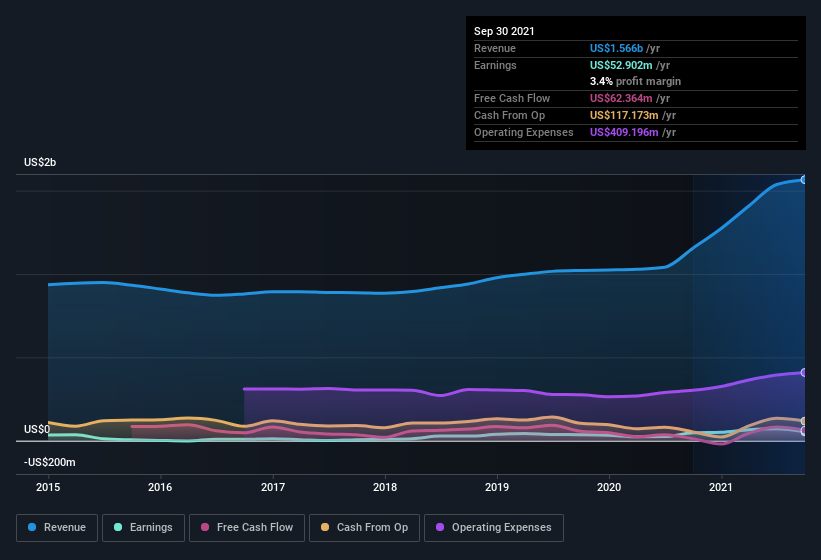Click the 2019 x-axis label
Image resolution: width=821 pixels, height=560 pixels.
pyautogui.click(x=497, y=487)
